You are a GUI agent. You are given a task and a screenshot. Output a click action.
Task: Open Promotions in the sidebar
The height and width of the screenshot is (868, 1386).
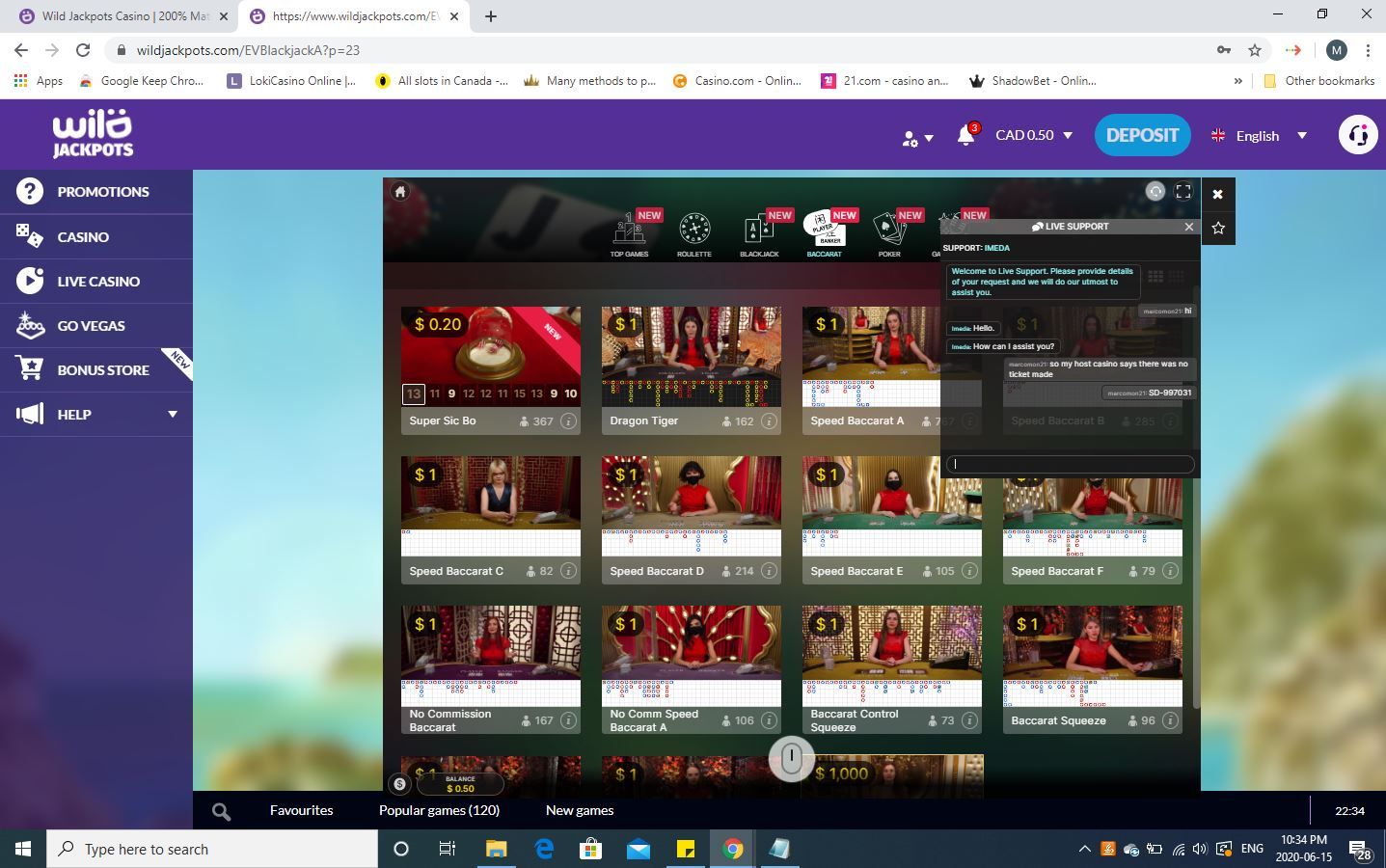click(x=96, y=191)
